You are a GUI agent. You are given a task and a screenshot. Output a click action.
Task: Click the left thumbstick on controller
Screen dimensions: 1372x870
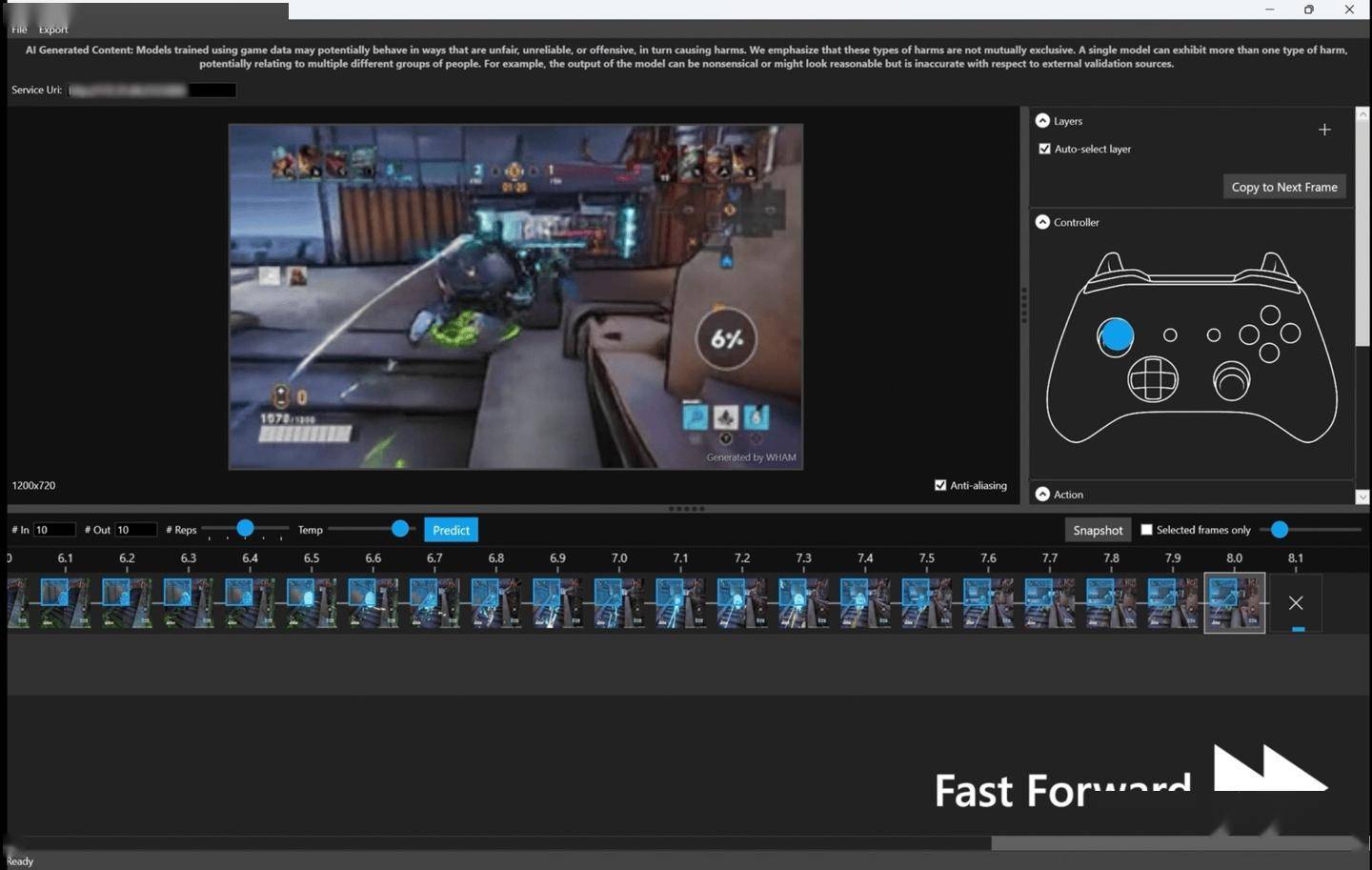1116,335
